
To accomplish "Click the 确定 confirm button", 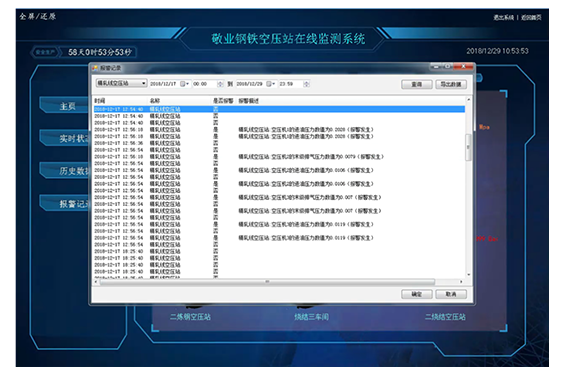I will tap(417, 294).
